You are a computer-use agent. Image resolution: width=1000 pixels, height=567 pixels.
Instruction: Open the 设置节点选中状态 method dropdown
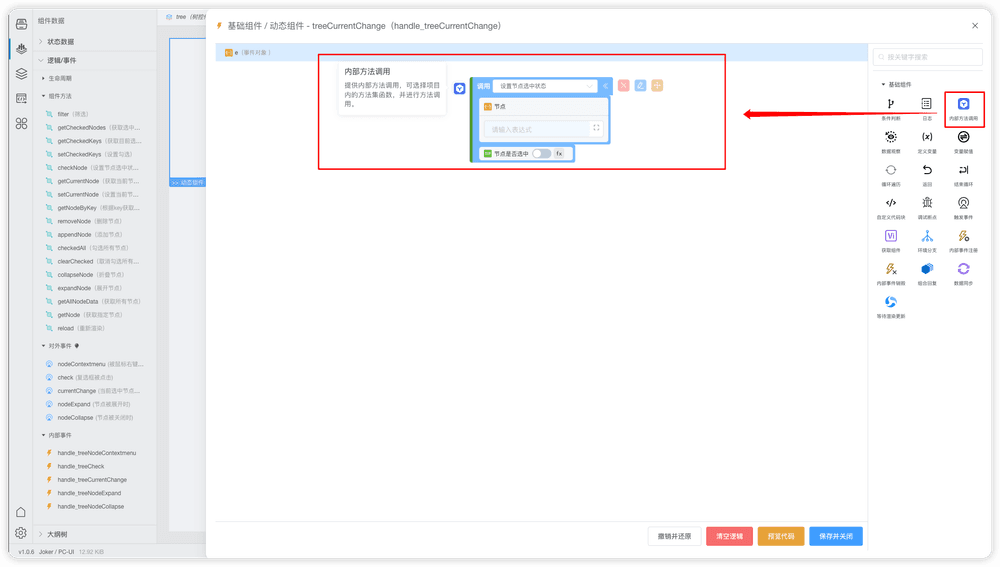545,85
